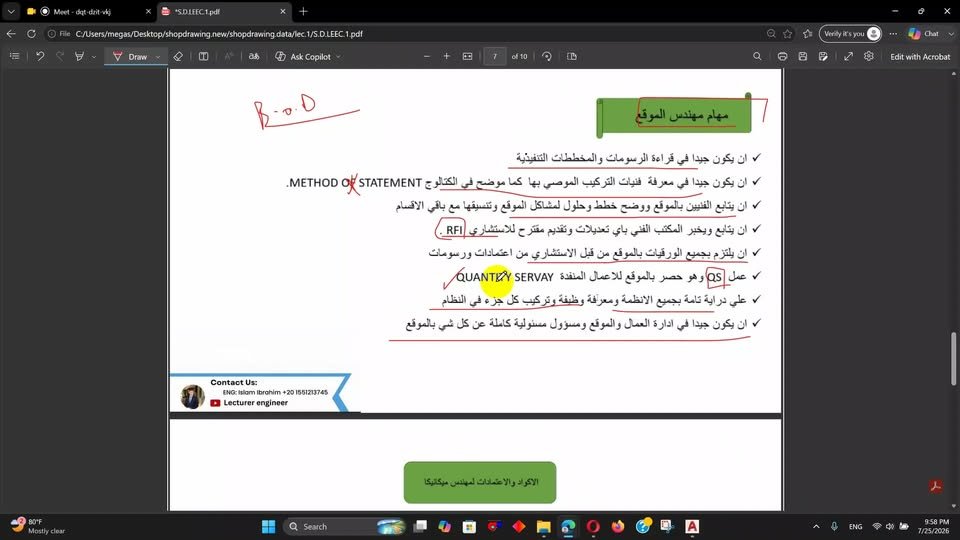Image resolution: width=960 pixels, height=540 pixels.
Task: Expand the Ask Copilot dropdown arrow
Action: [x=339, y=57]
